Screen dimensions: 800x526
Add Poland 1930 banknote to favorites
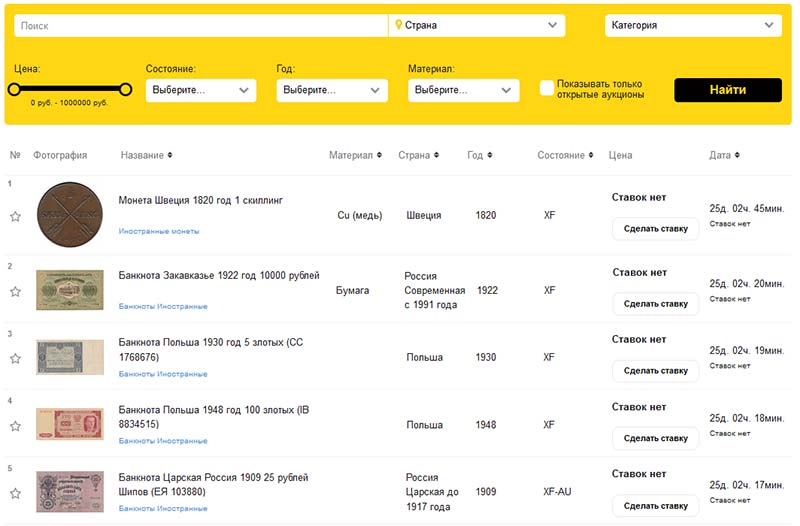[x=15, y=359]
